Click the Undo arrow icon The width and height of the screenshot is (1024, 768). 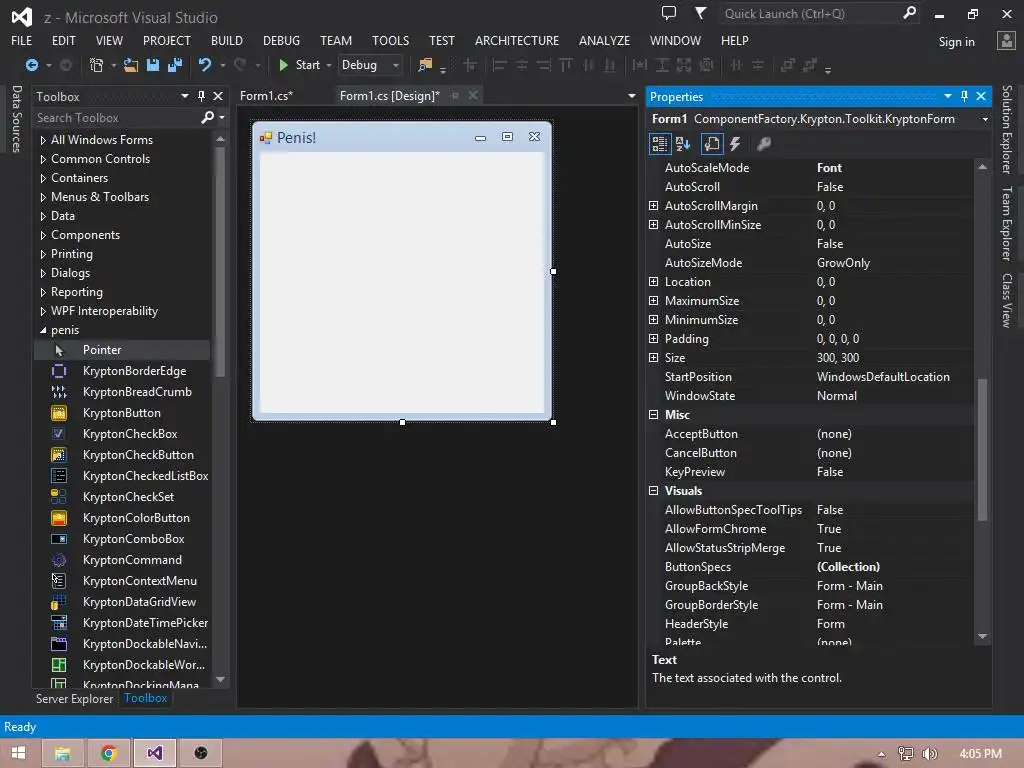[x=204, y=65]
